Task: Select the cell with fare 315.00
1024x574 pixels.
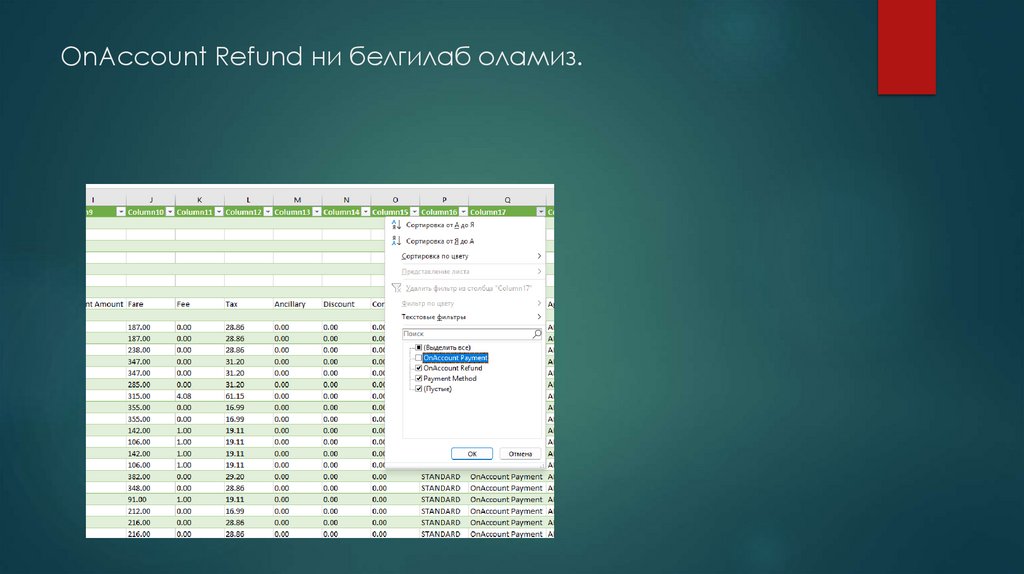Action: coord(151,396)
